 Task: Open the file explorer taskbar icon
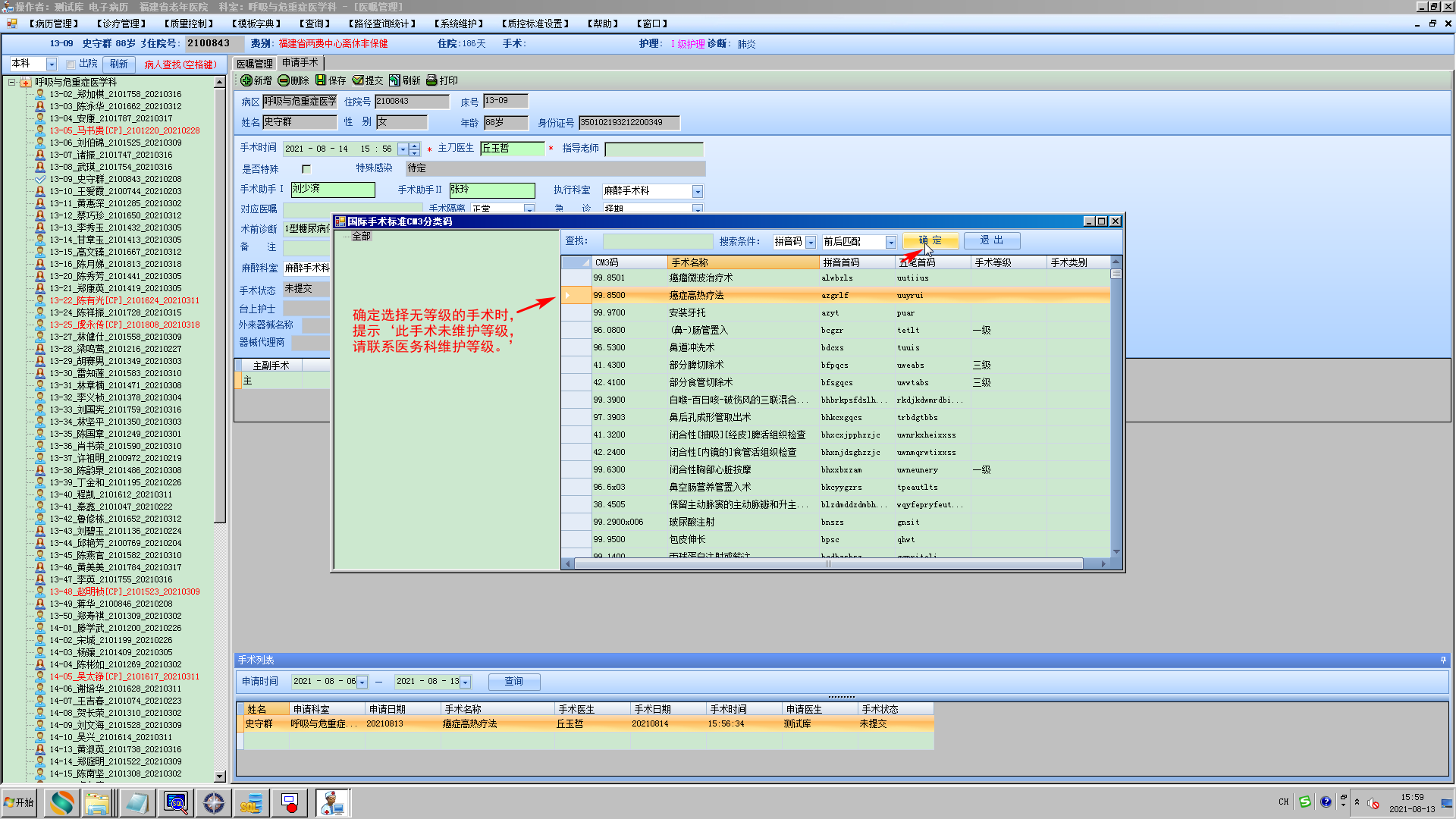(x=98, y=802)
